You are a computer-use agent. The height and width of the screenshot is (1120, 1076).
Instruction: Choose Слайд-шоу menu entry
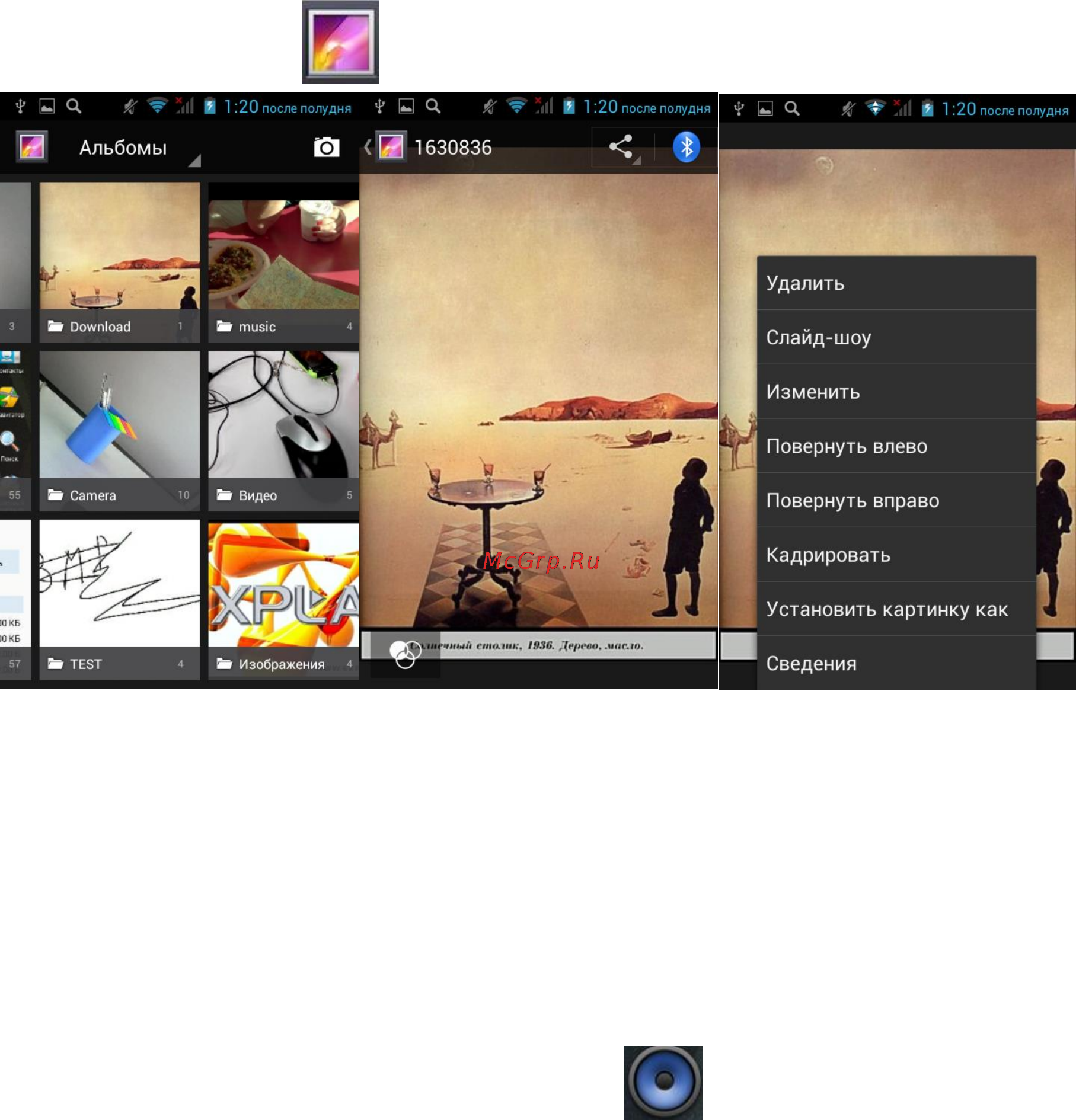[x=896, y=337]
